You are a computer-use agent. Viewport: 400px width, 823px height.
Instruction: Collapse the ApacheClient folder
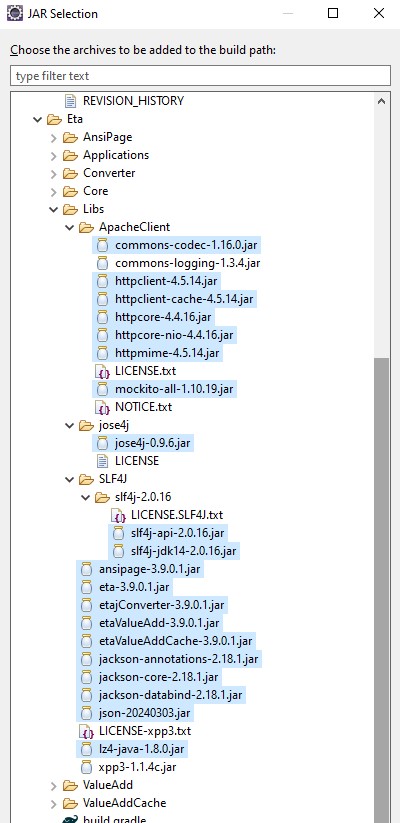point(69,228)
